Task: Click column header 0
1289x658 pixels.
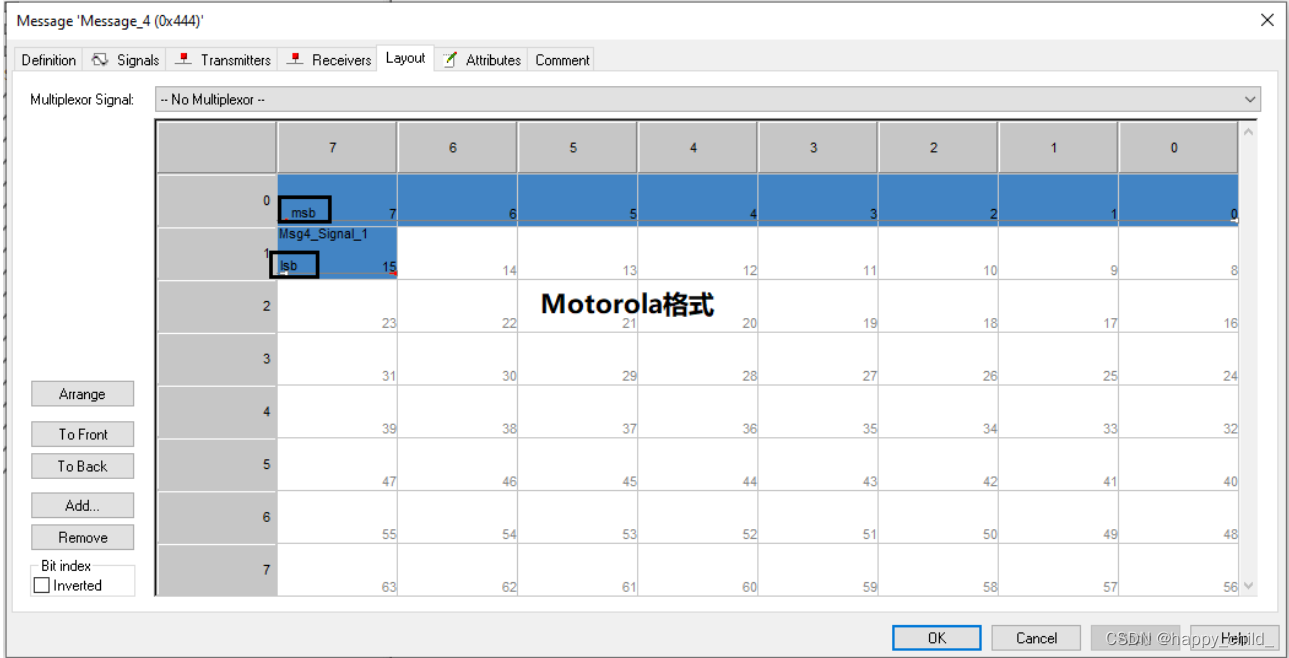Action: pos(1178,148)
